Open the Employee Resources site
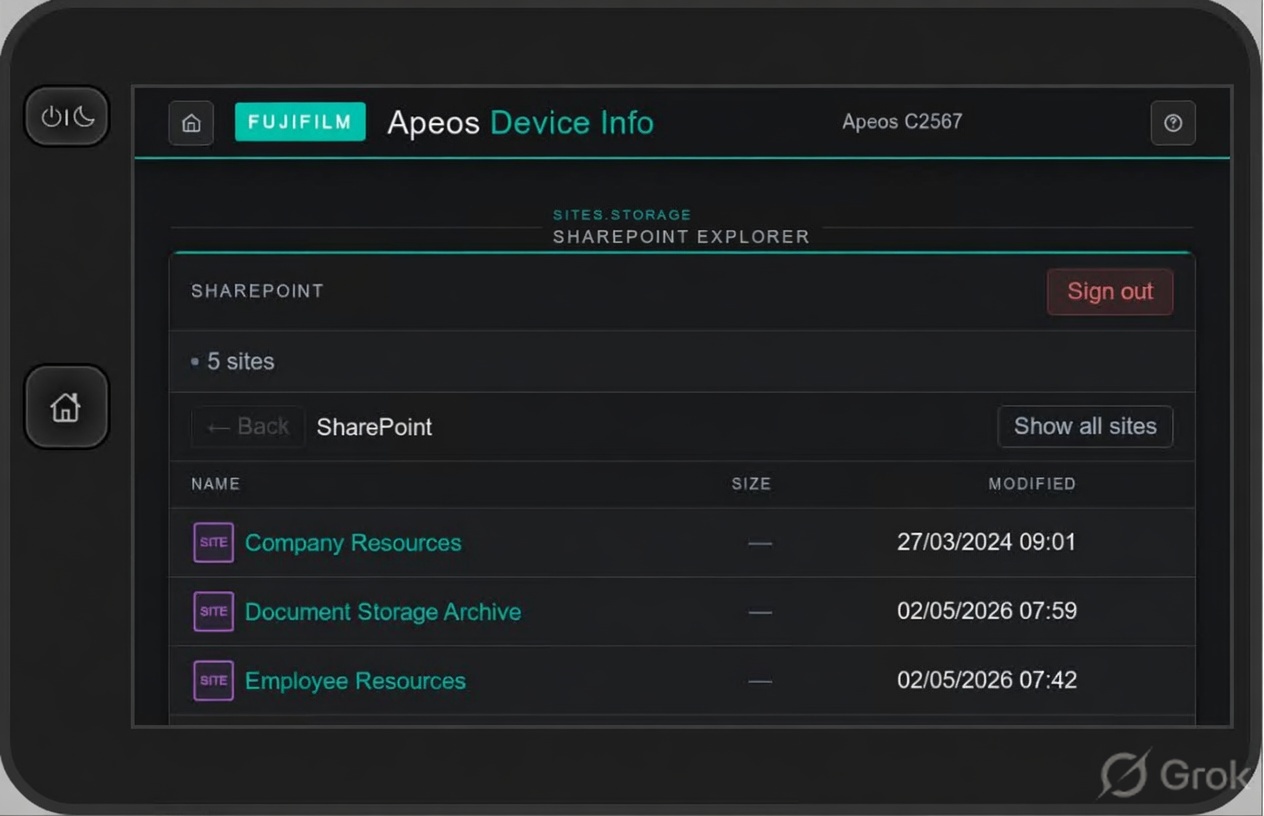1264x816 pixels. click(355, 681)
